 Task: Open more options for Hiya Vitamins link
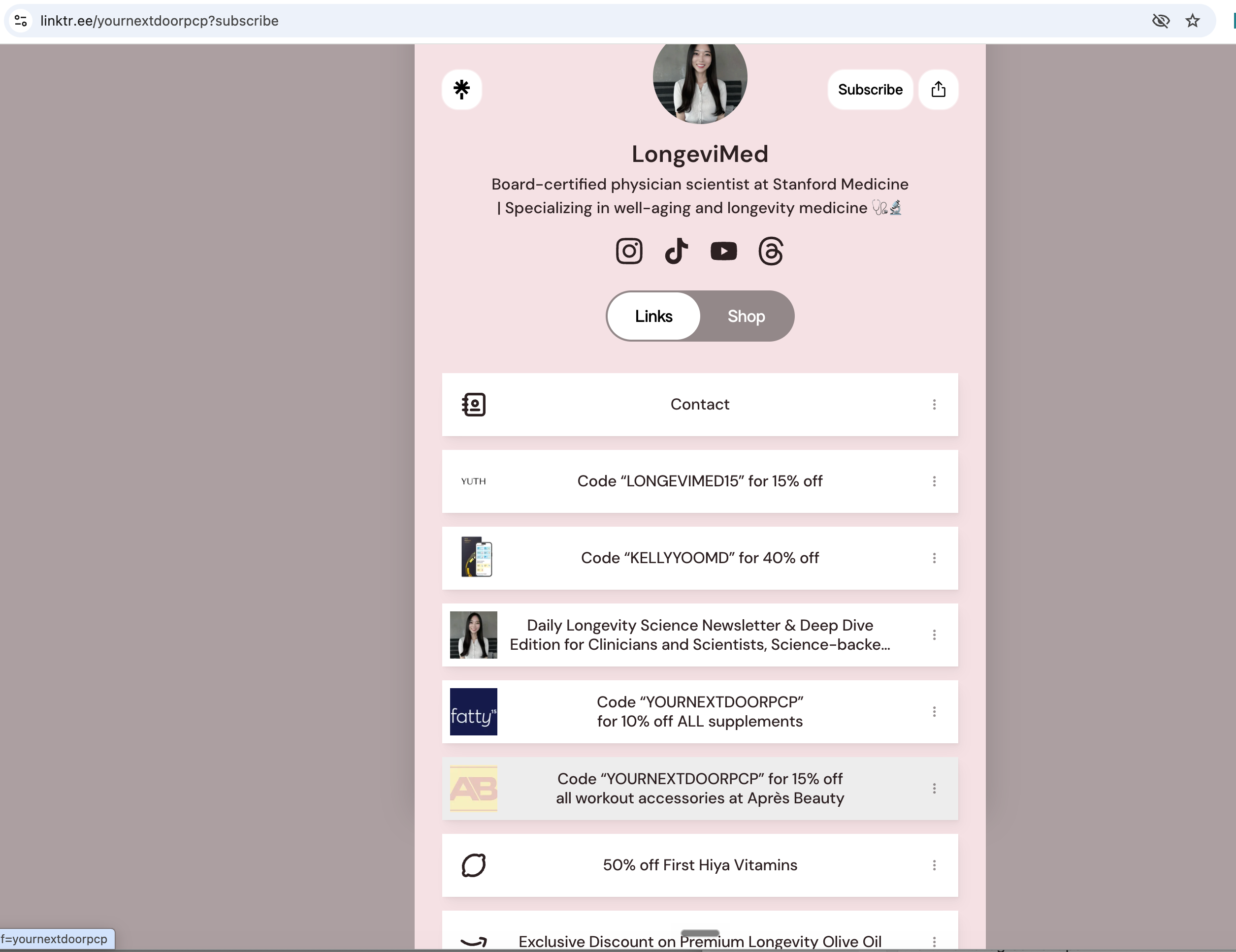(x=934, y=865)
